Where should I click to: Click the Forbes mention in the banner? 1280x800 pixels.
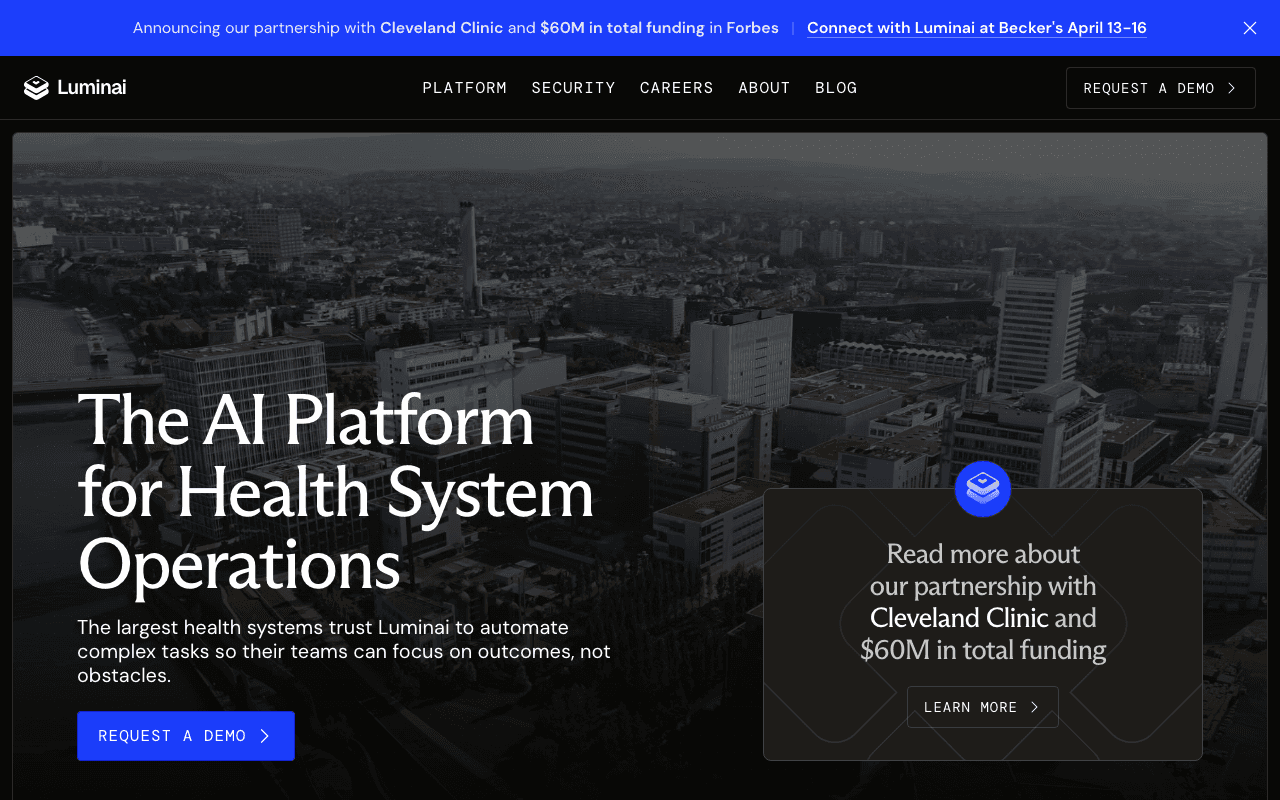click(752, 28)
